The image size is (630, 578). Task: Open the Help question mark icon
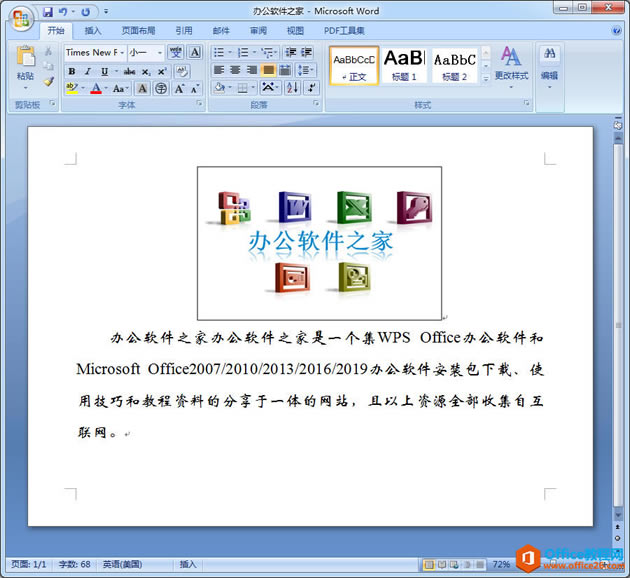pos(616,31)
